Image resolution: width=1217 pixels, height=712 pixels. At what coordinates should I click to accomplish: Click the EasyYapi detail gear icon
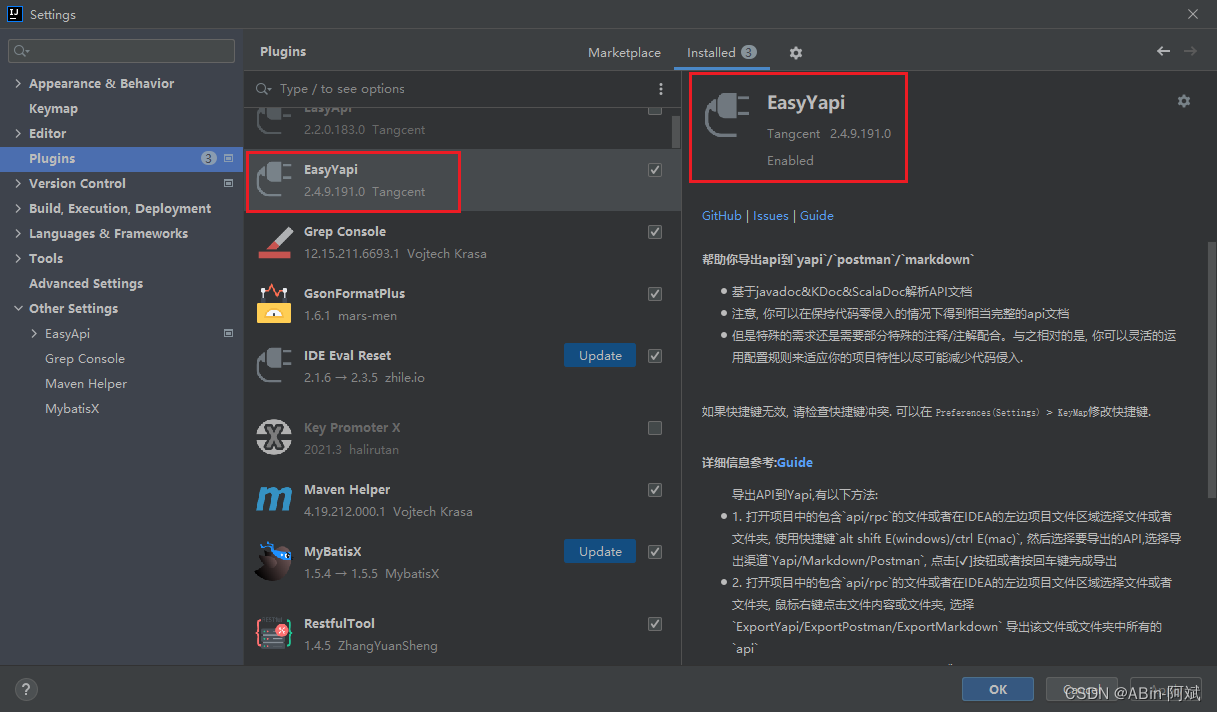click(1184, 101)
